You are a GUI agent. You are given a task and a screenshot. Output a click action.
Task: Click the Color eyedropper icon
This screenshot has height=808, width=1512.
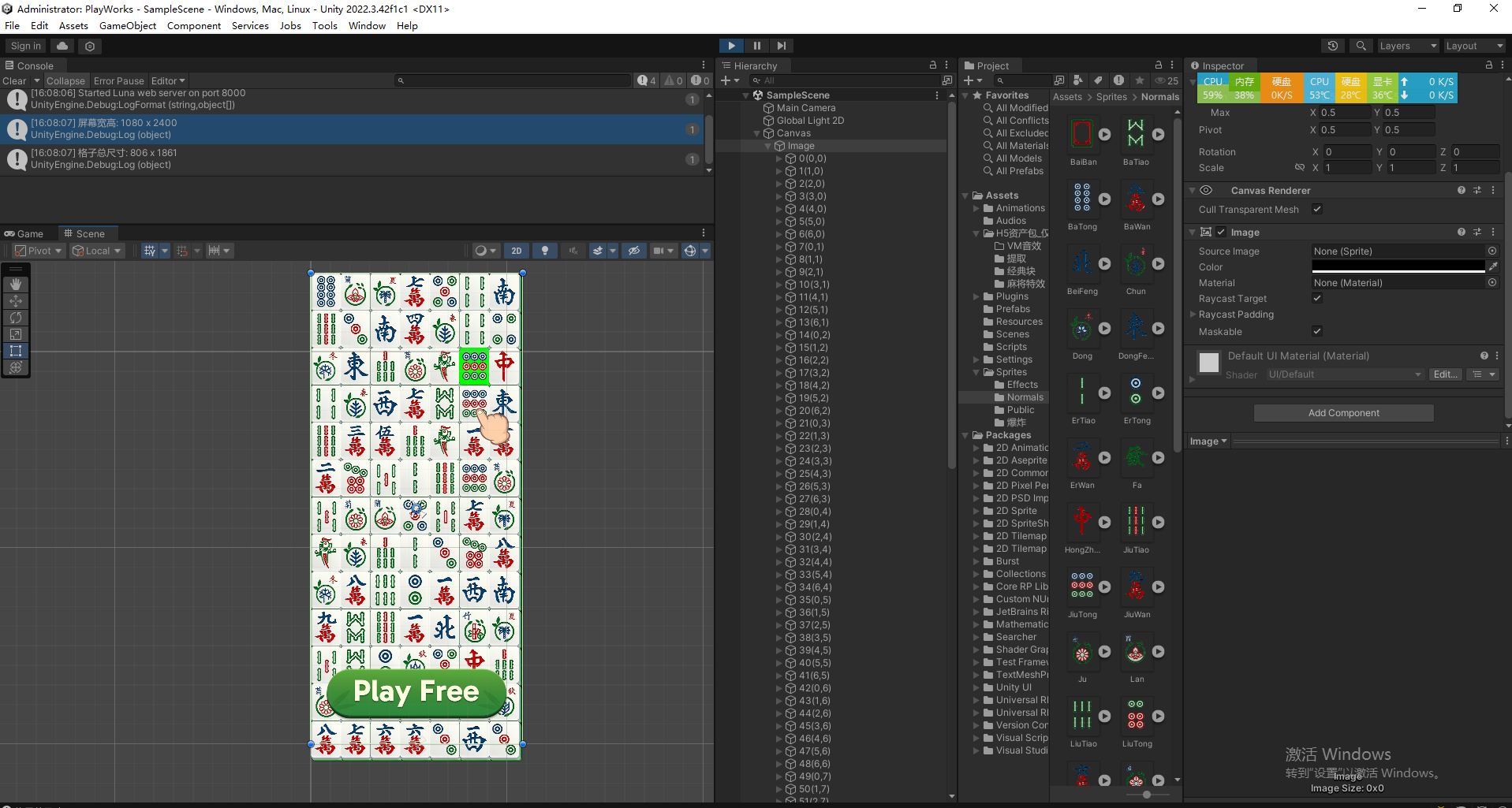tap(1493, 267)
